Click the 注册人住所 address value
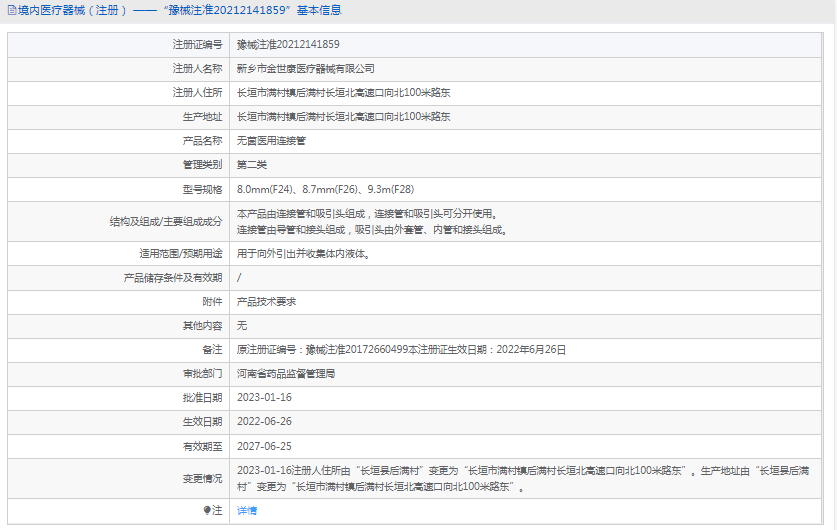Image resolution: width=837 pixels, height=530 pixels. click(x=344, y=93)
